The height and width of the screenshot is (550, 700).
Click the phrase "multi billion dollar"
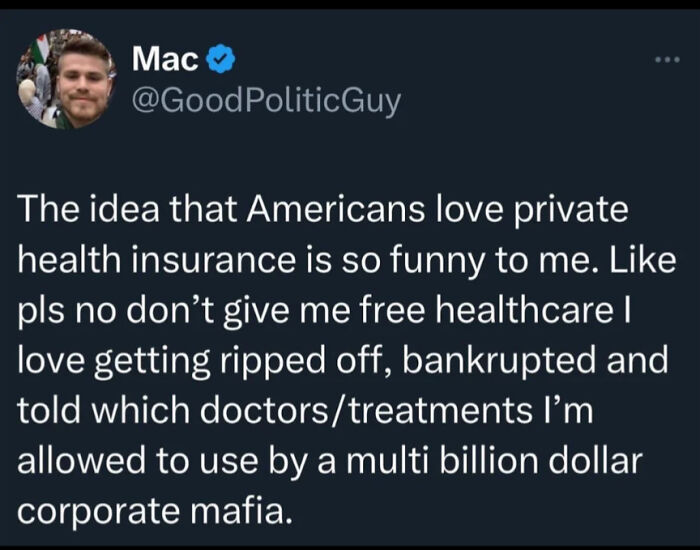(x=494, y=460)
